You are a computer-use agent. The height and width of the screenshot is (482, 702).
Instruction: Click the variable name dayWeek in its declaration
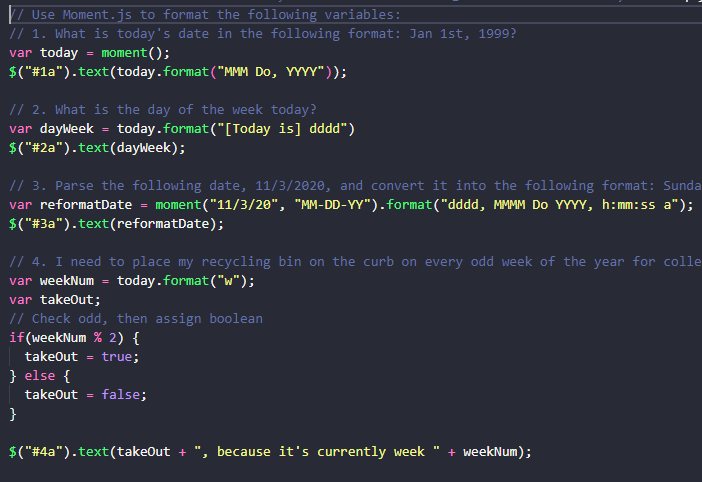point(67,129)
